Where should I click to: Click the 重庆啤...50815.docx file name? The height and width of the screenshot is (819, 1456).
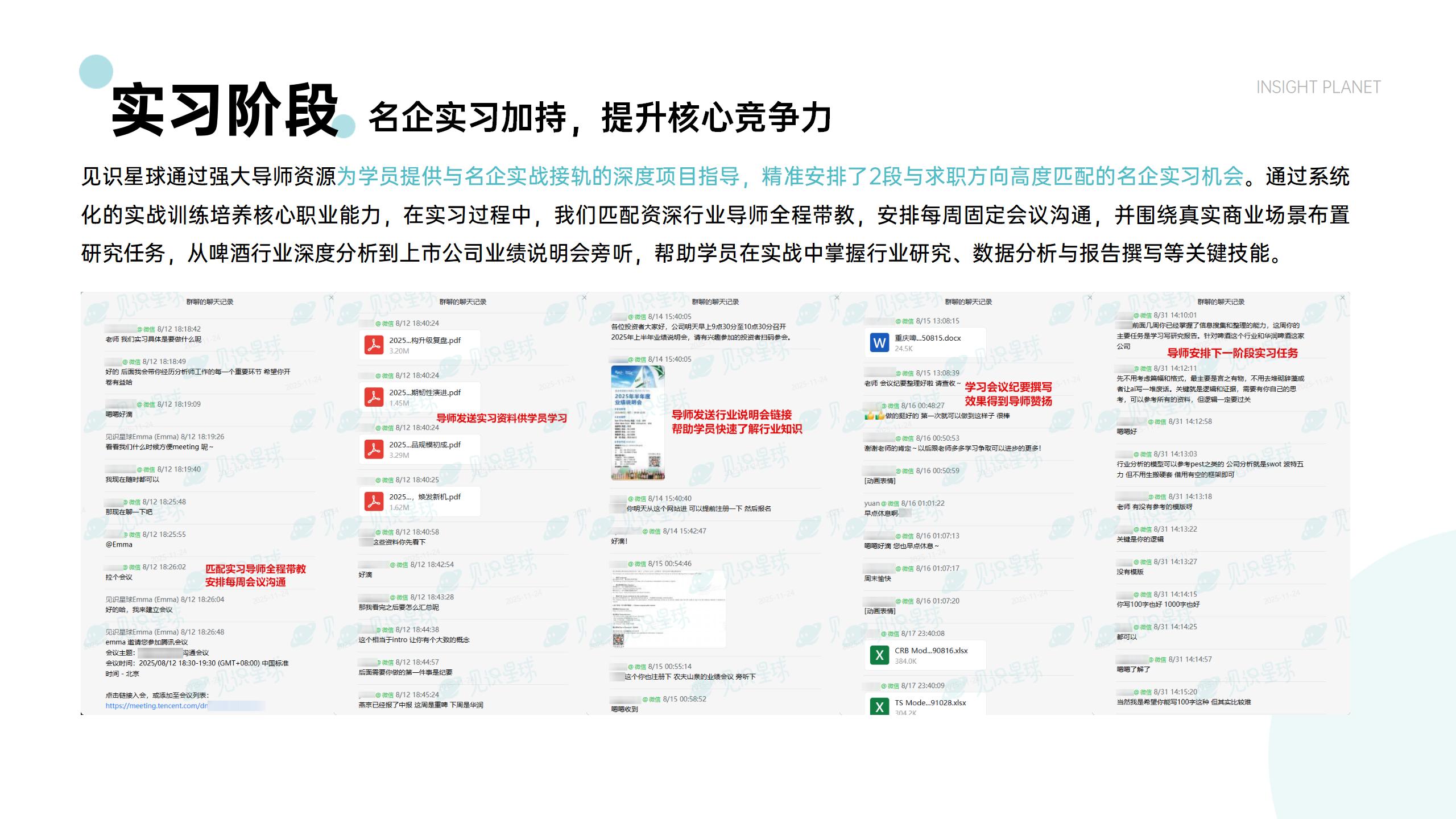(x=927, y=338)
